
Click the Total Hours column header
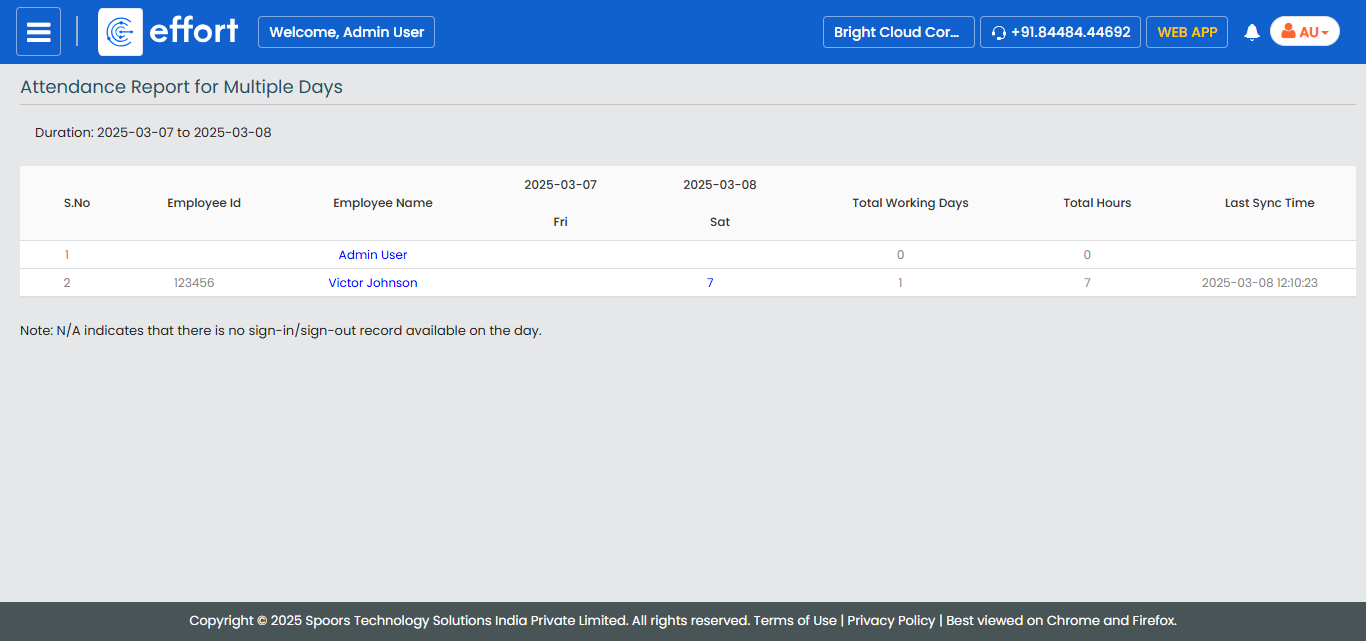click(1097, 203)
